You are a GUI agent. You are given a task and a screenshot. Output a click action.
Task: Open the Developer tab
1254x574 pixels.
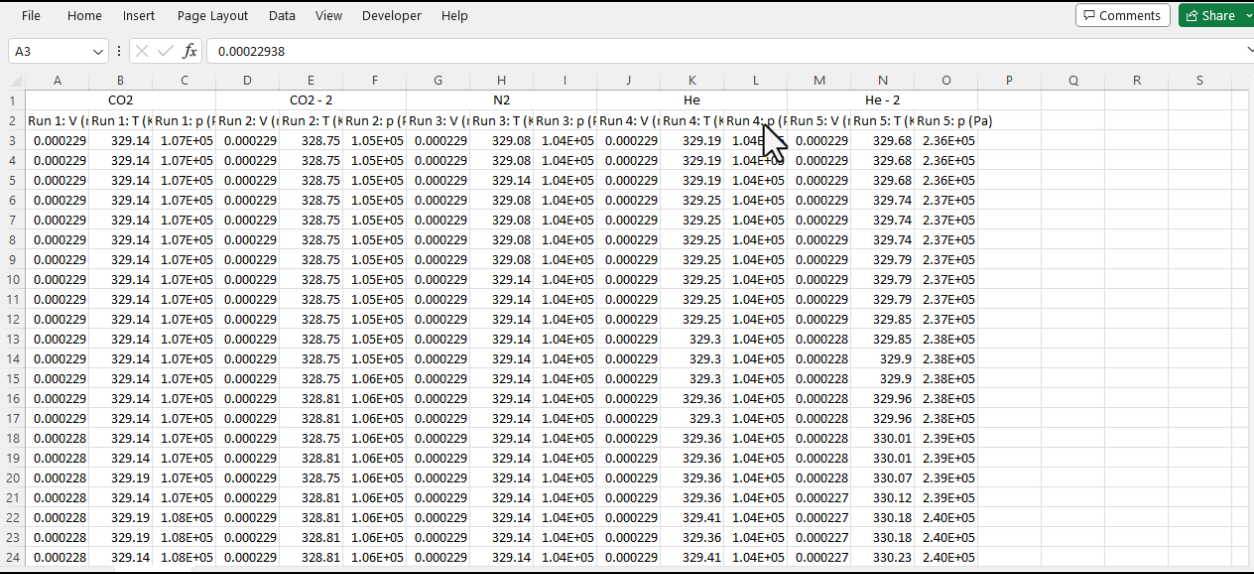pos(391,16)
